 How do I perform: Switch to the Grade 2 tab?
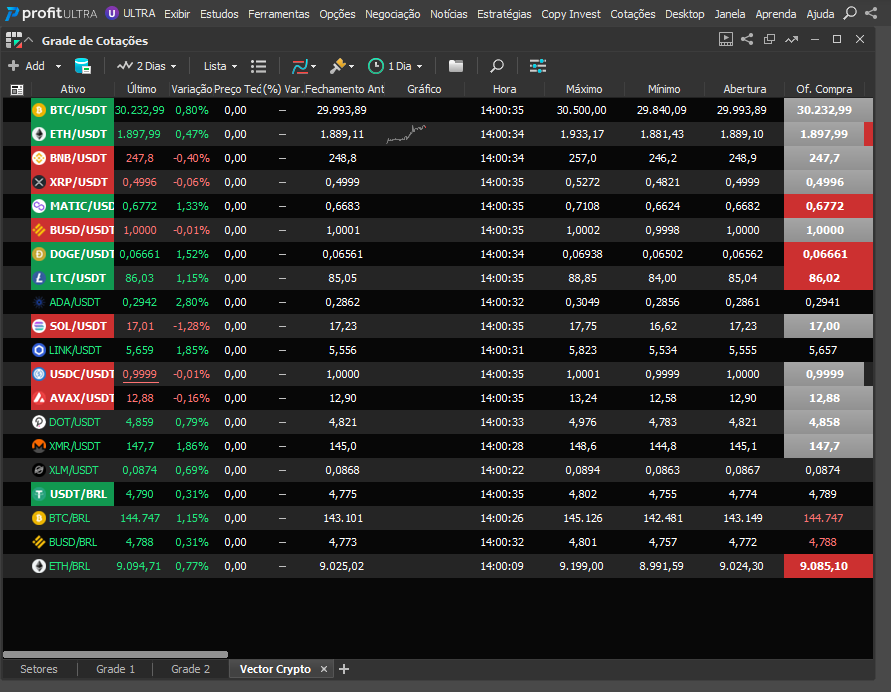coord(190,669)
